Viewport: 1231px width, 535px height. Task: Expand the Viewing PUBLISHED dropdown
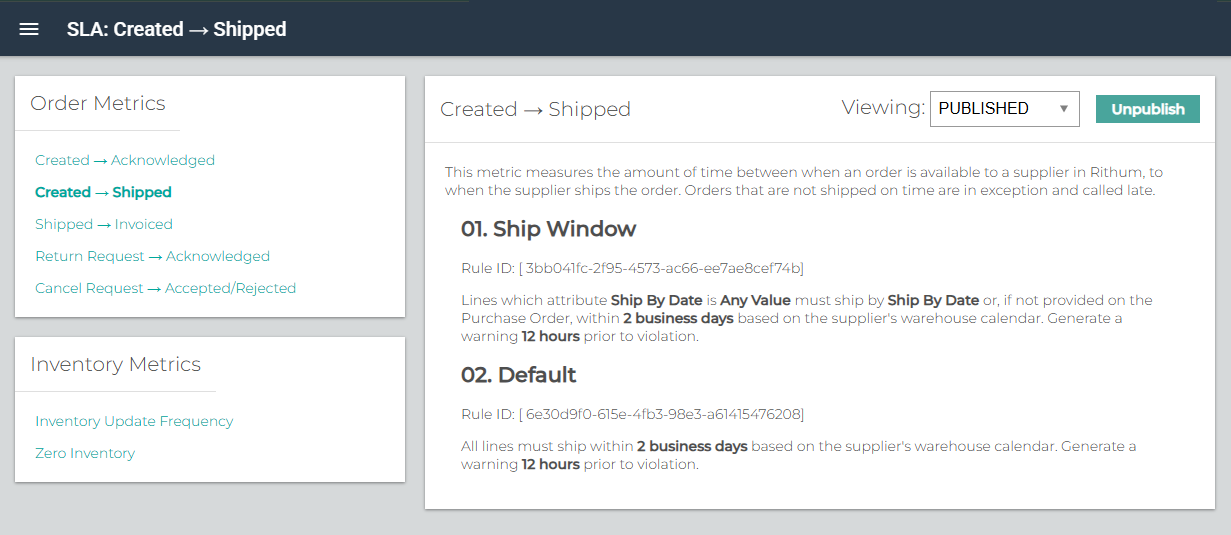1004,108
